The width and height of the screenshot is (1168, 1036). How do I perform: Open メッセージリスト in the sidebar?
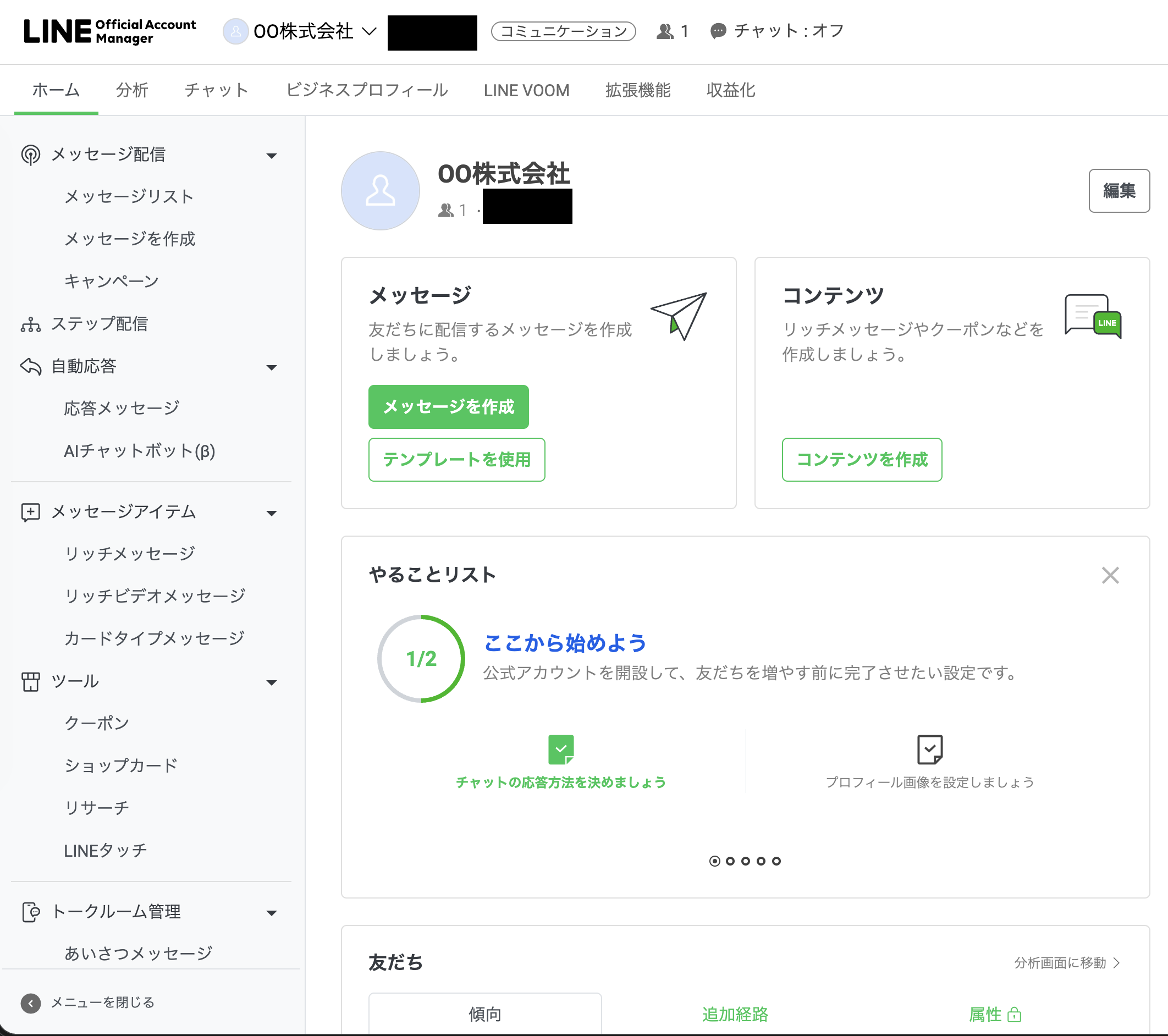tap(129, 196)
